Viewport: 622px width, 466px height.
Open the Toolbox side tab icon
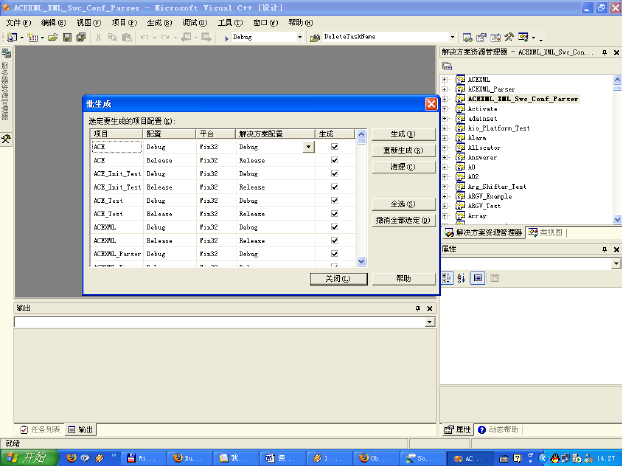[x=6, y=139]
